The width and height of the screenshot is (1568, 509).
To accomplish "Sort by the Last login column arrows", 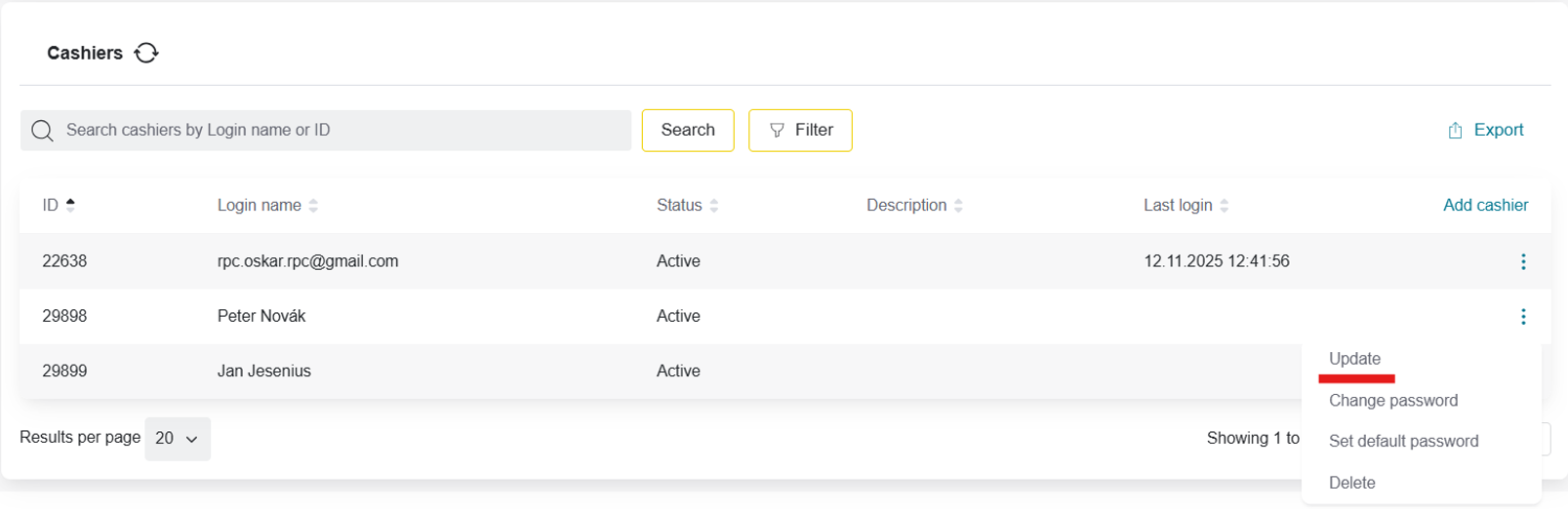I will (1225, 205).
